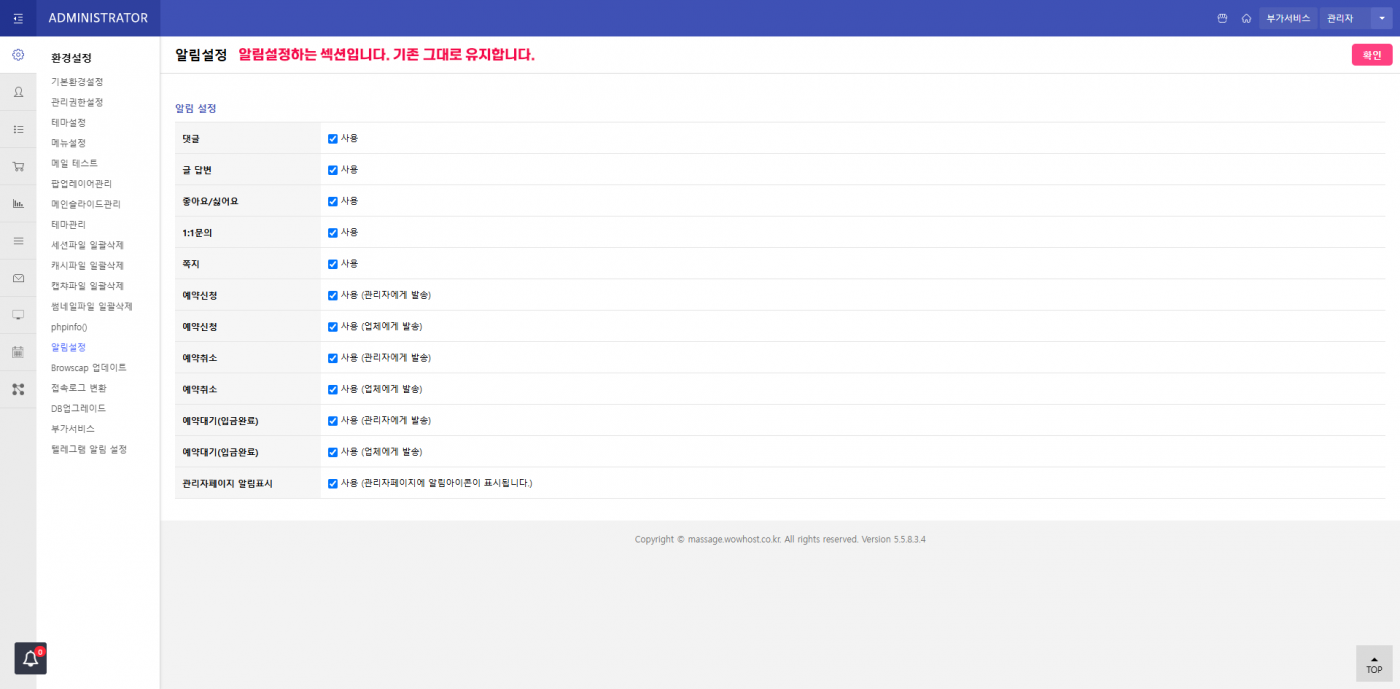Image resolution: width=1400 pixels, height=689 pixels.
Task: Open the 기본환경설정 menu item
Action: [x=77, y=82]
